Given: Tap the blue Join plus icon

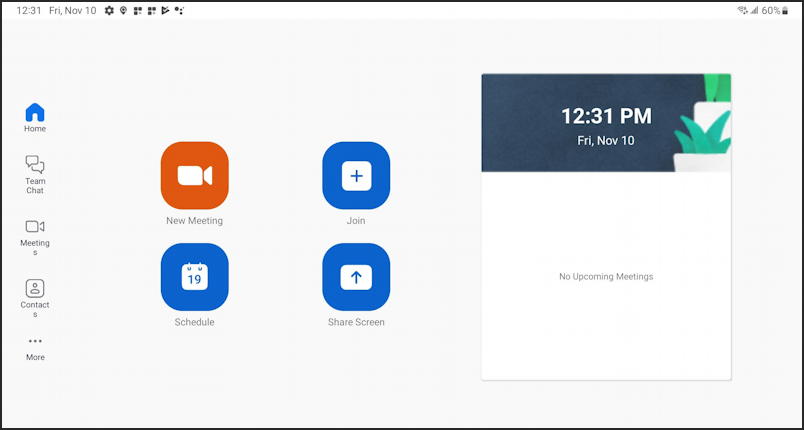Looking at the screenshot, I should pyautogui.click(x=356, y=175).
